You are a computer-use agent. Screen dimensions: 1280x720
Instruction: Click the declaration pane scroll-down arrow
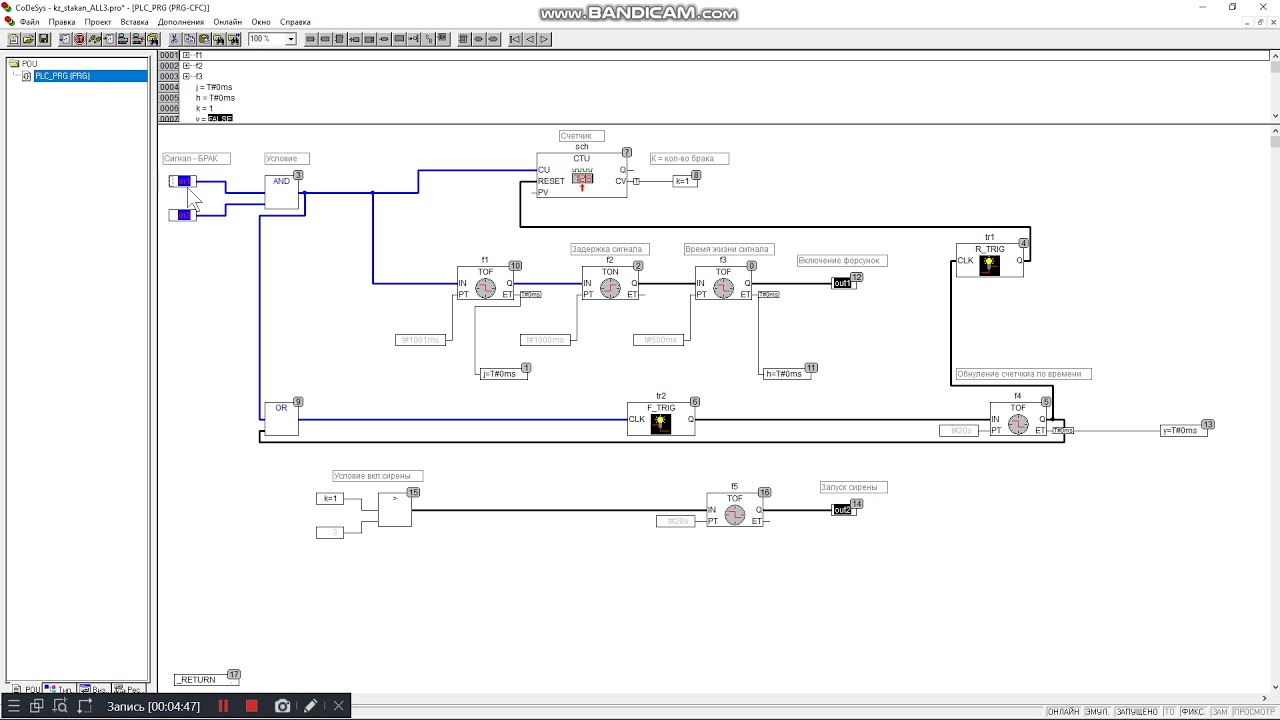click(x=1274, y=116)
